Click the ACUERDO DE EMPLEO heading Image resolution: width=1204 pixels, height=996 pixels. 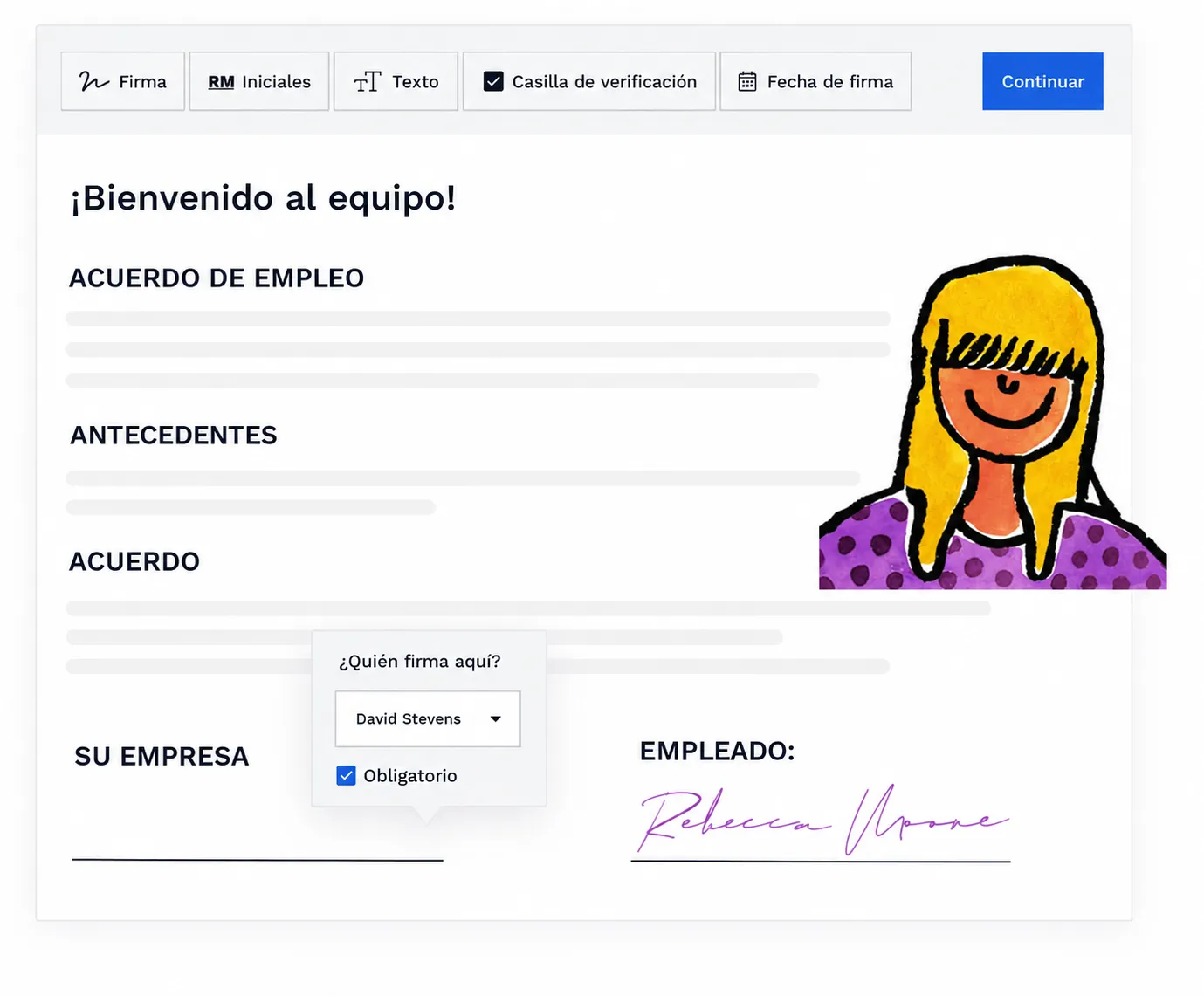(217, 278)
